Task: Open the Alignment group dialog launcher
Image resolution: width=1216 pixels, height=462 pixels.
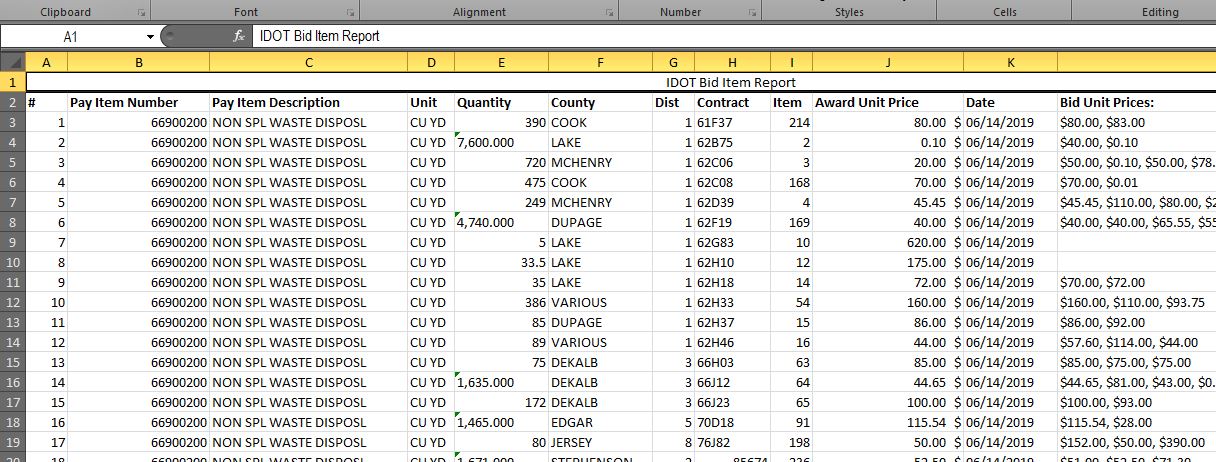Action: click(610, 13)
